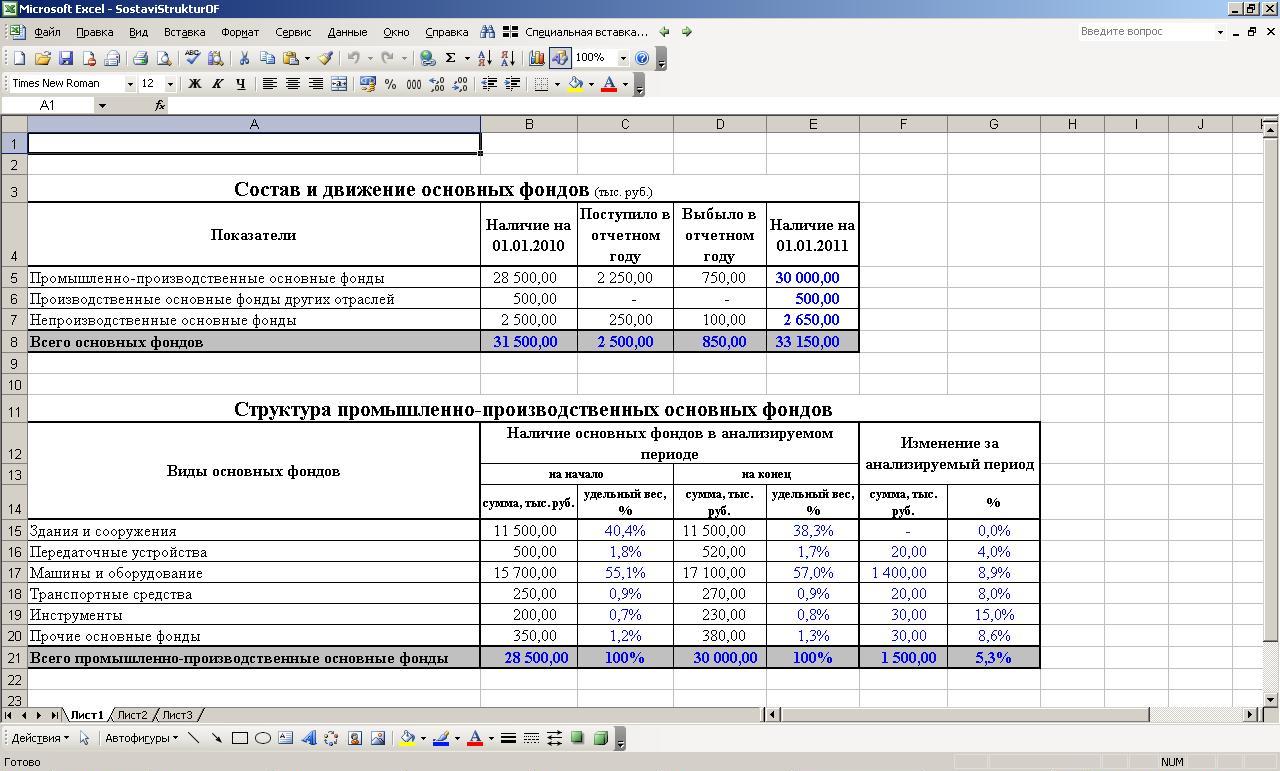Select row 8 header

[14, 342]
